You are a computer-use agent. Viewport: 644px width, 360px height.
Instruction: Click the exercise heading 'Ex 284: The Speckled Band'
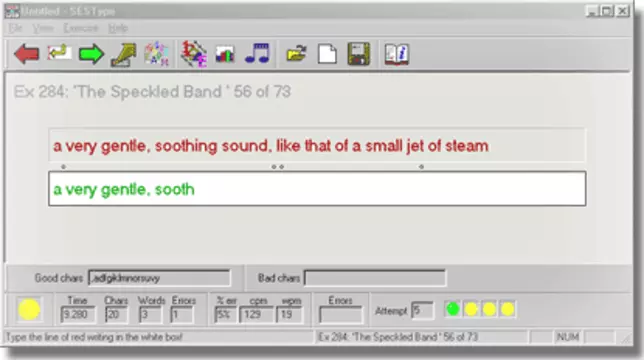(152, 92)
